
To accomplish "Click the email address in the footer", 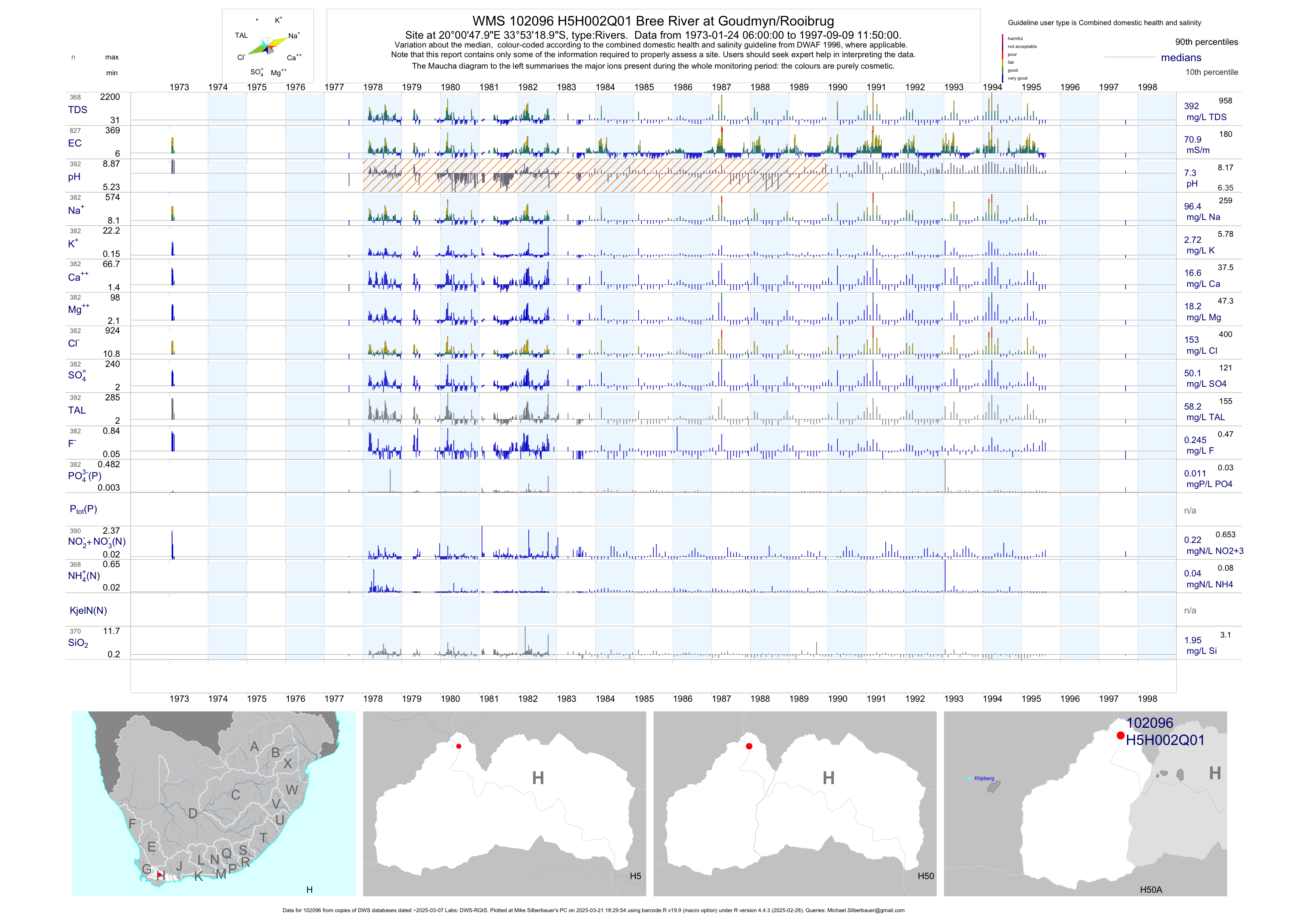I will pyautogui.click(x=865, y=910).
